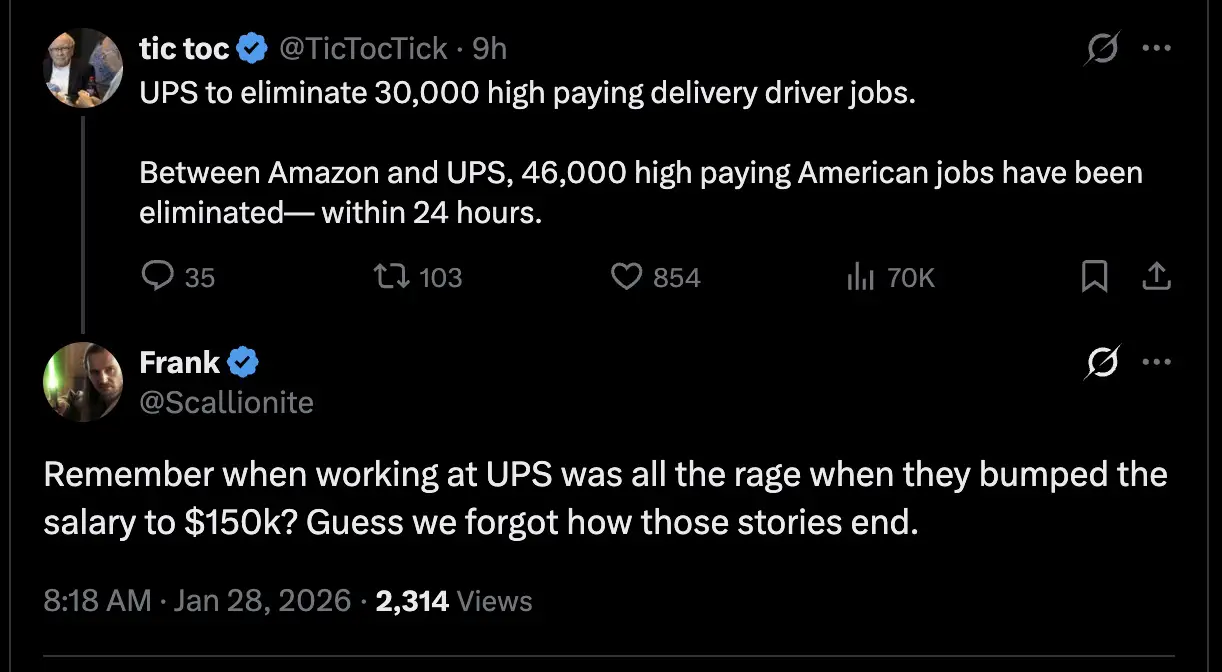Click the verified badge next to Frank
Image resolution: width=1222 pixels, height=672 pixels.
pos(245,362)
